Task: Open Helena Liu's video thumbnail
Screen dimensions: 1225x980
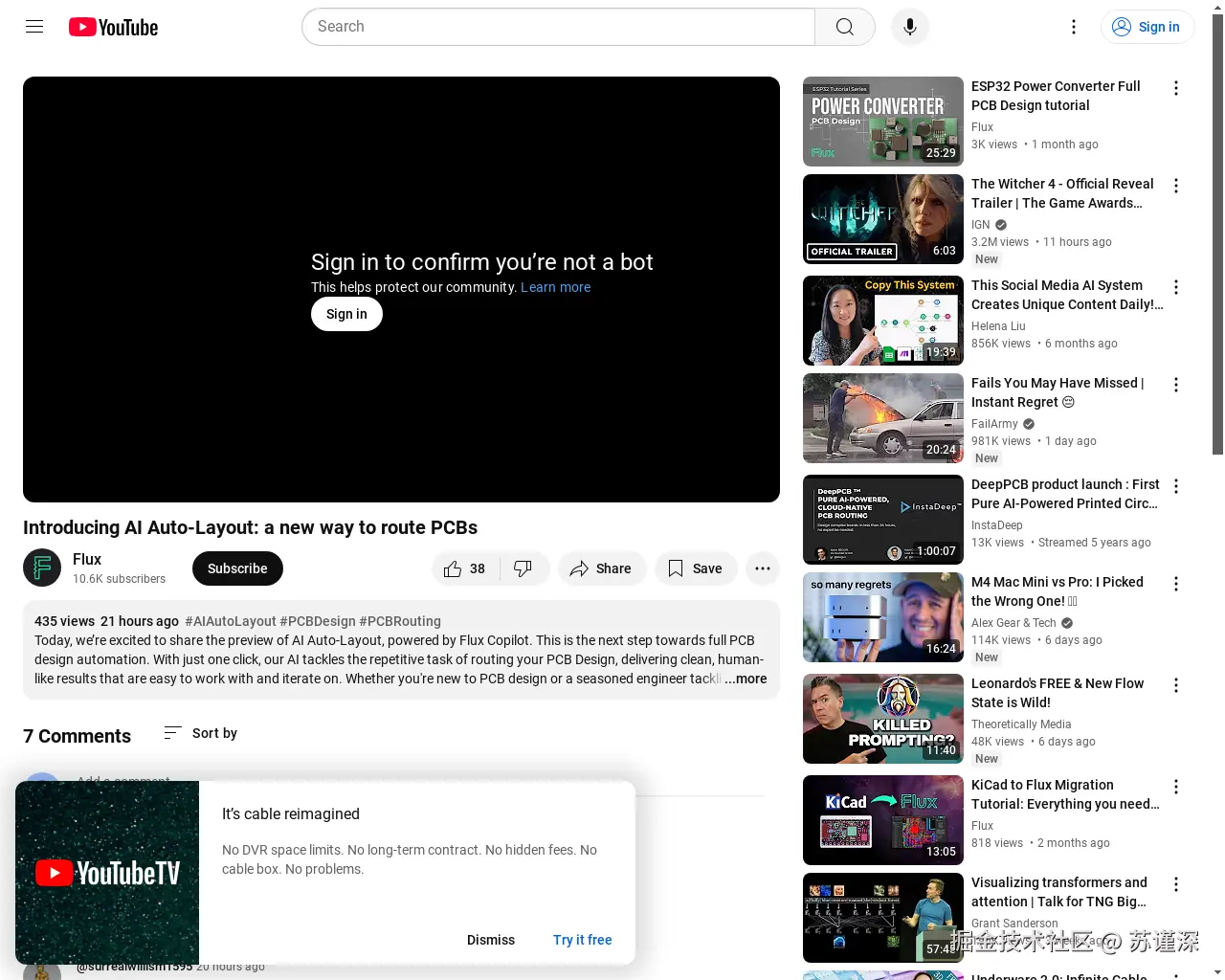Action: 883,321
